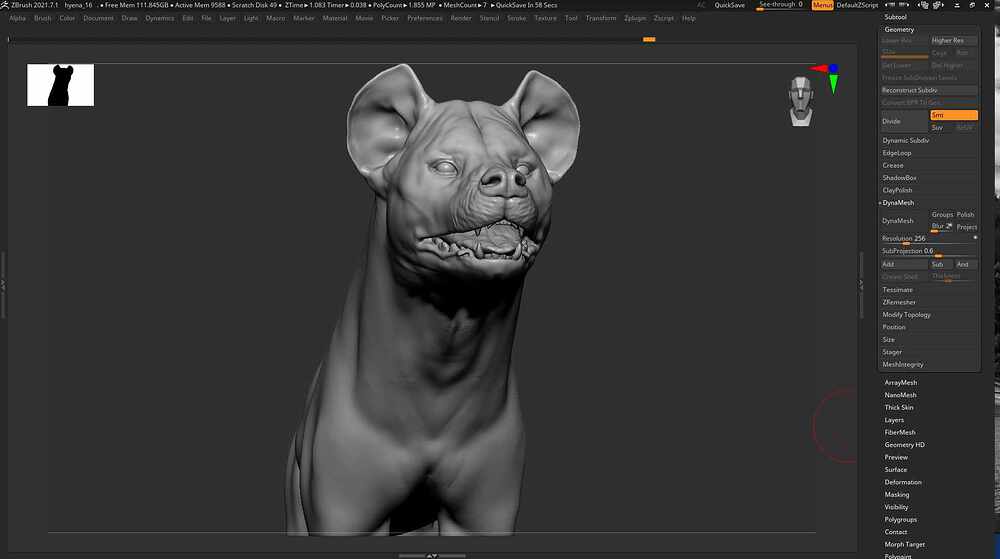Click the XYZ axis cone indicator

(x=828, y=76)
